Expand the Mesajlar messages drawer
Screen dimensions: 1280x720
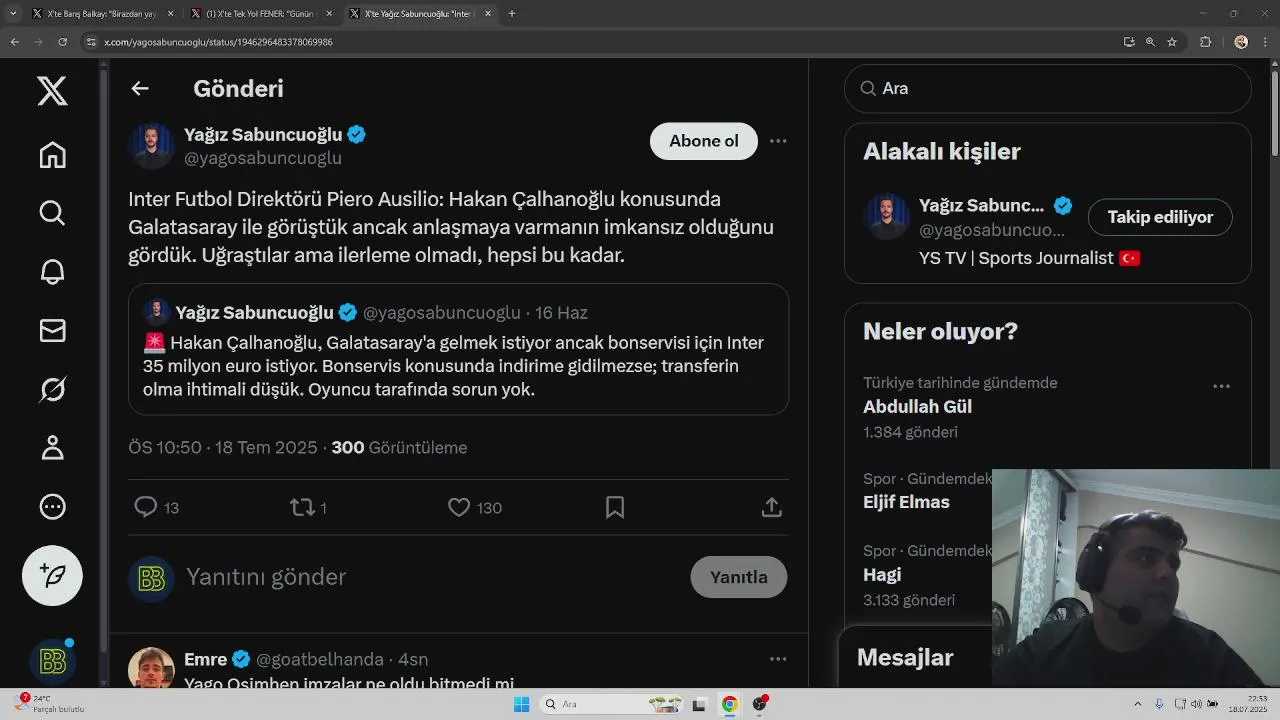905,658
